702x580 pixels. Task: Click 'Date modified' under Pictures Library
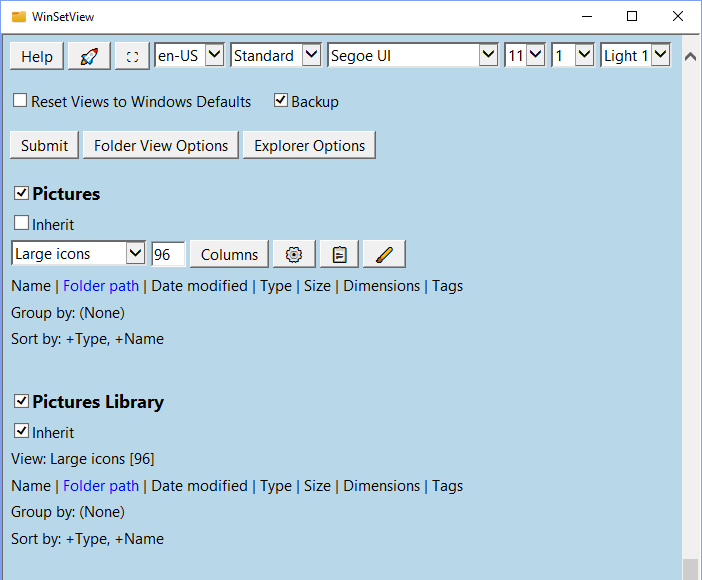point(199,485)
